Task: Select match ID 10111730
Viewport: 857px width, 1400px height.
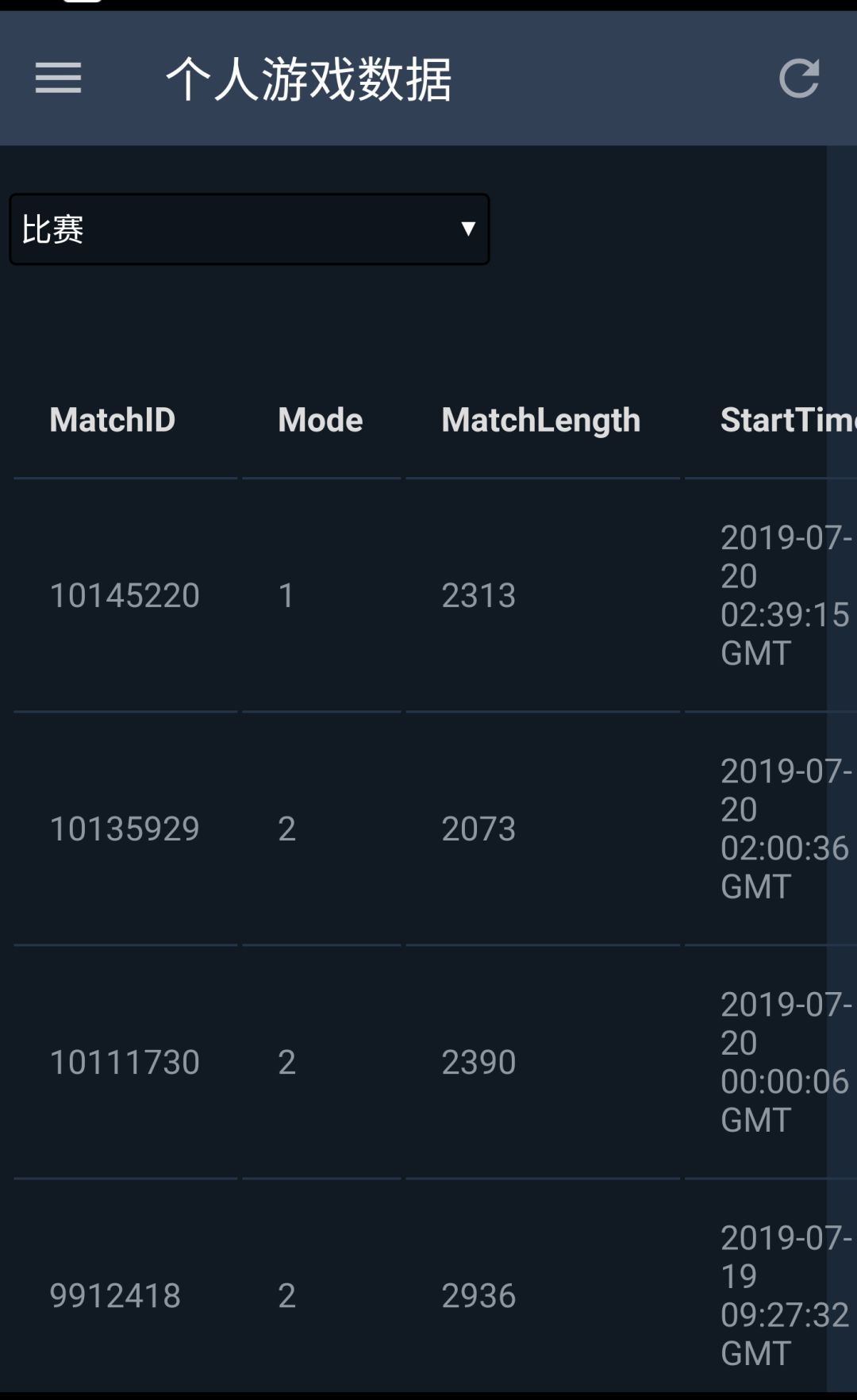Action: [125, 1062]
